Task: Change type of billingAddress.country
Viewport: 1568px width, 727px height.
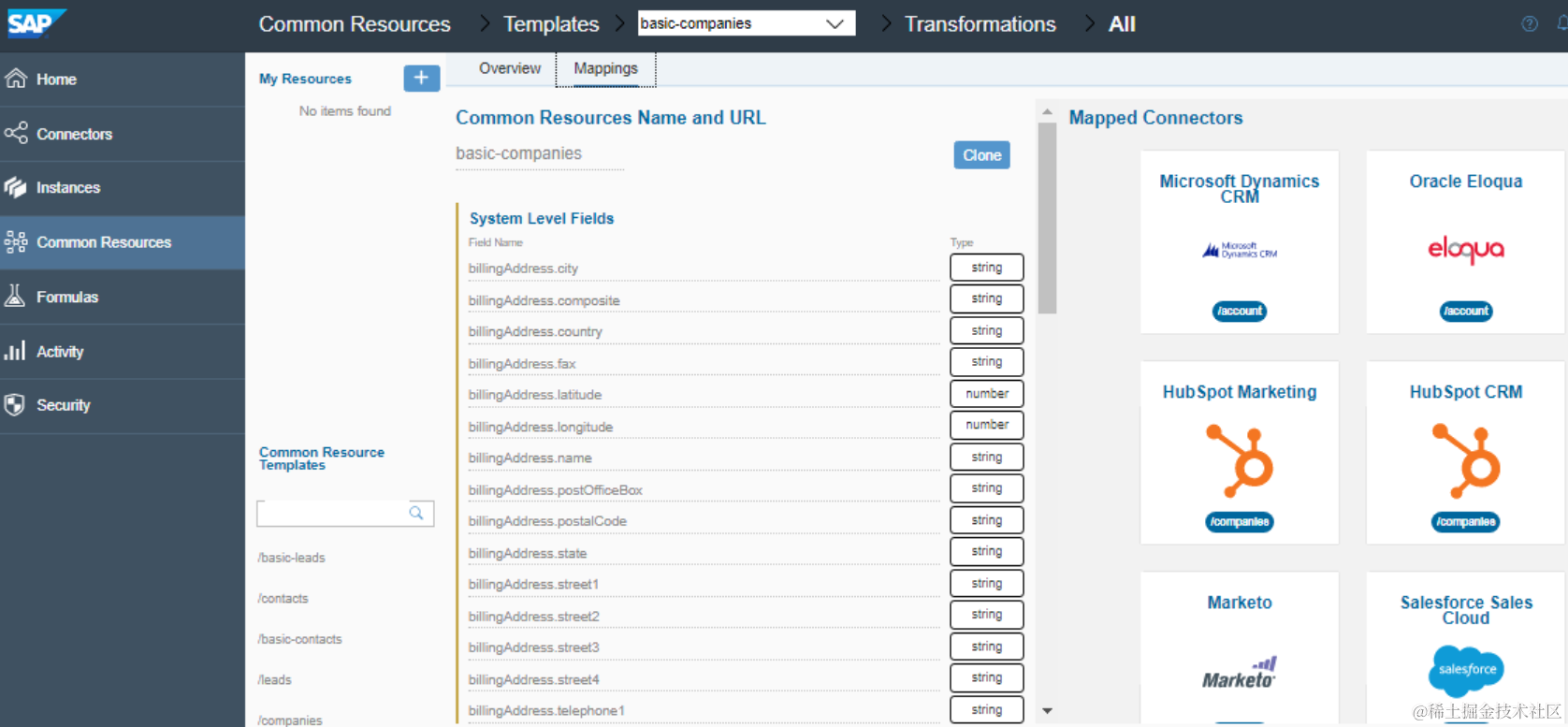Action: click(x=987, y=331)
